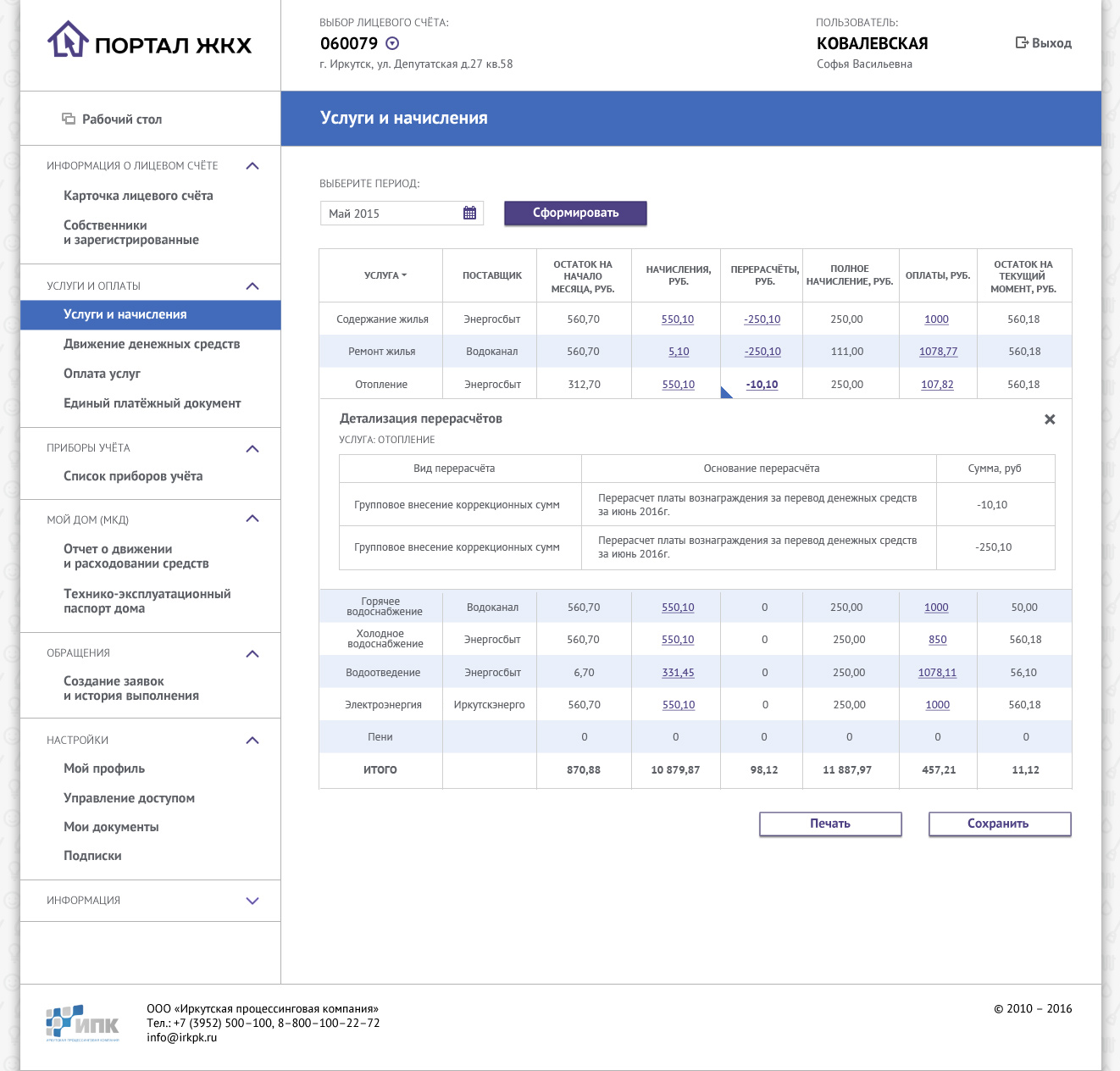The image size is (1120, 1071).
Task: Select Единый платёжный документ in sidebar
Action: point(152,403)
